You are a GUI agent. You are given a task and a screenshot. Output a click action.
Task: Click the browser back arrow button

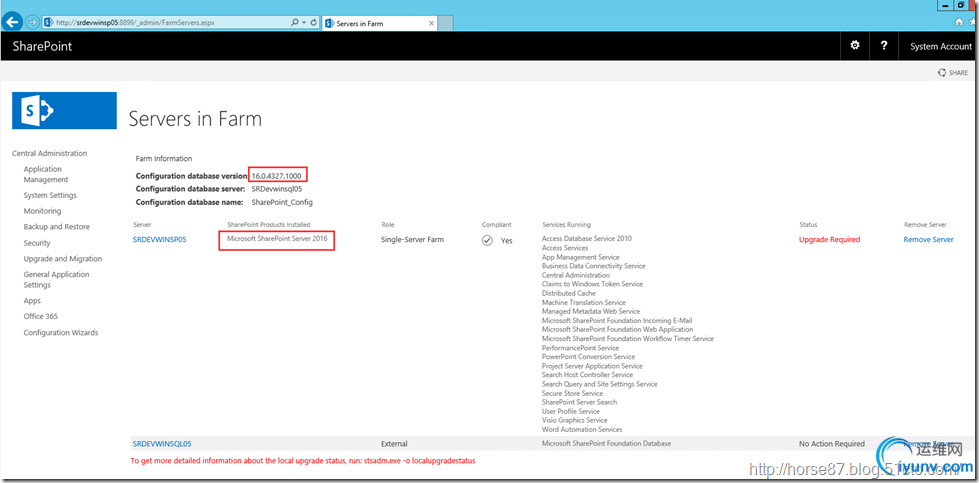[13, 22]
